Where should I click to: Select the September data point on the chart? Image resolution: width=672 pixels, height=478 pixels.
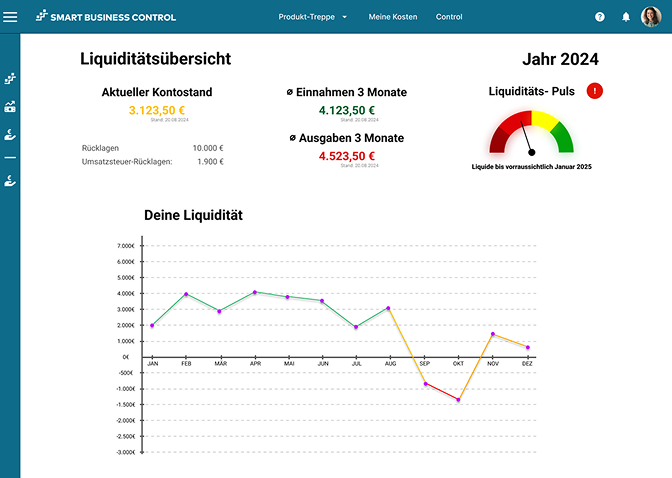point(424,383)
